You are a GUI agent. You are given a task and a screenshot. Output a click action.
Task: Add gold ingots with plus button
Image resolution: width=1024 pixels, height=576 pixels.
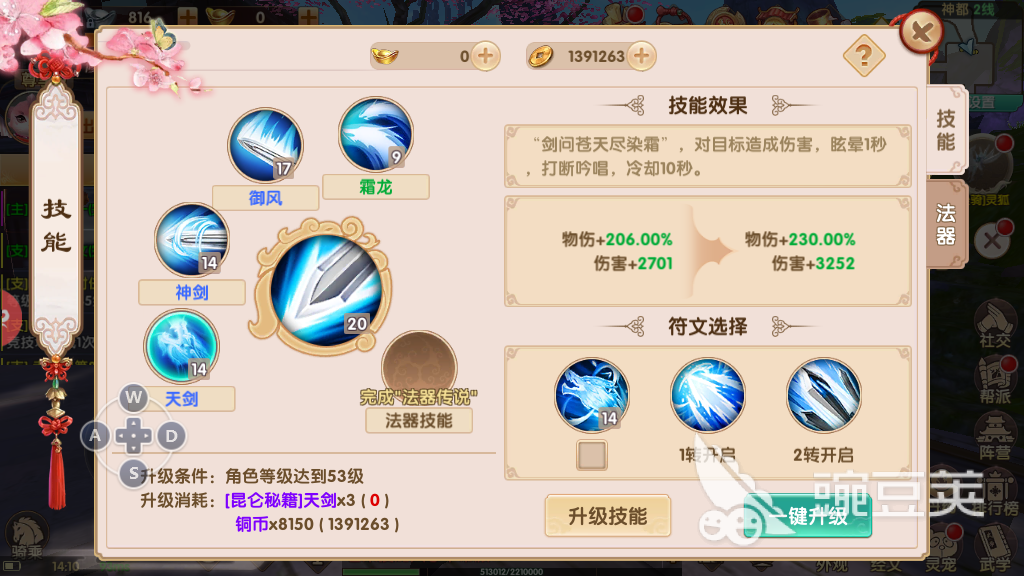486,56
